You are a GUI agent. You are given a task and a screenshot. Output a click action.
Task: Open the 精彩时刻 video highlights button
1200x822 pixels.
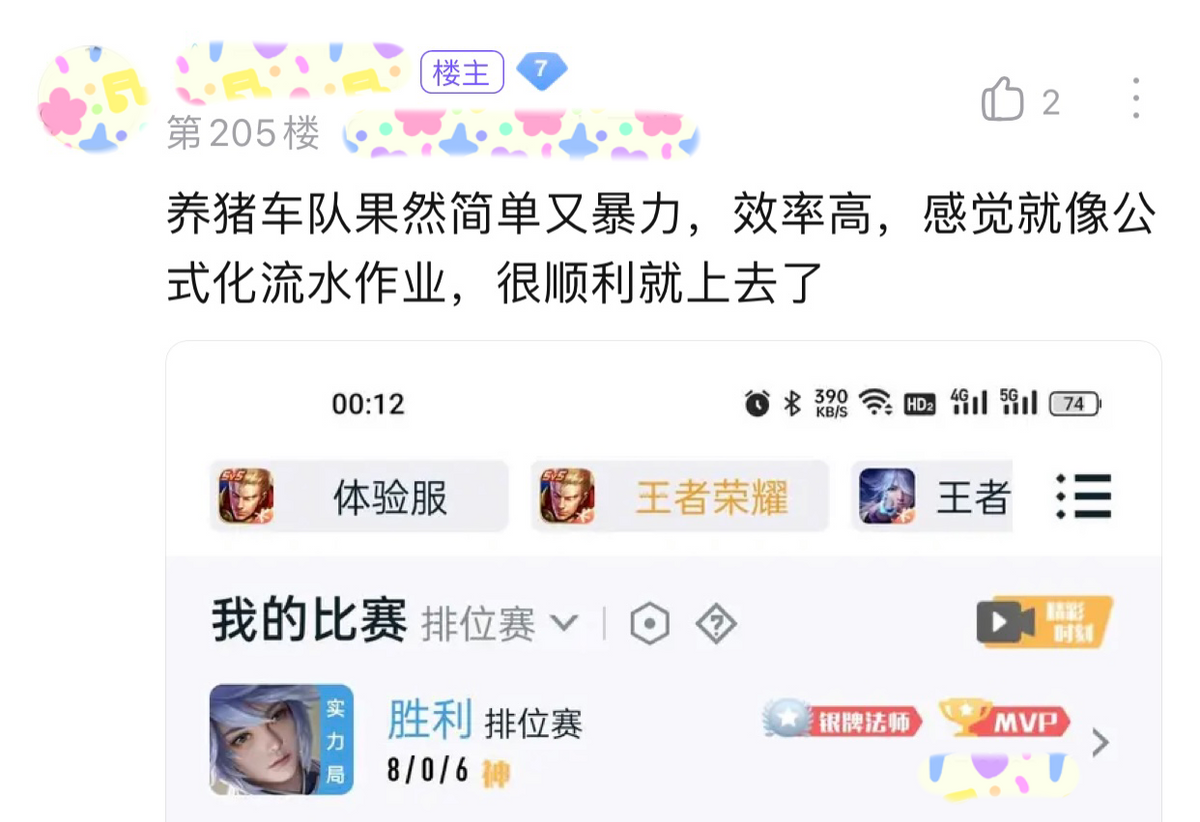(x=1045, y=622)
